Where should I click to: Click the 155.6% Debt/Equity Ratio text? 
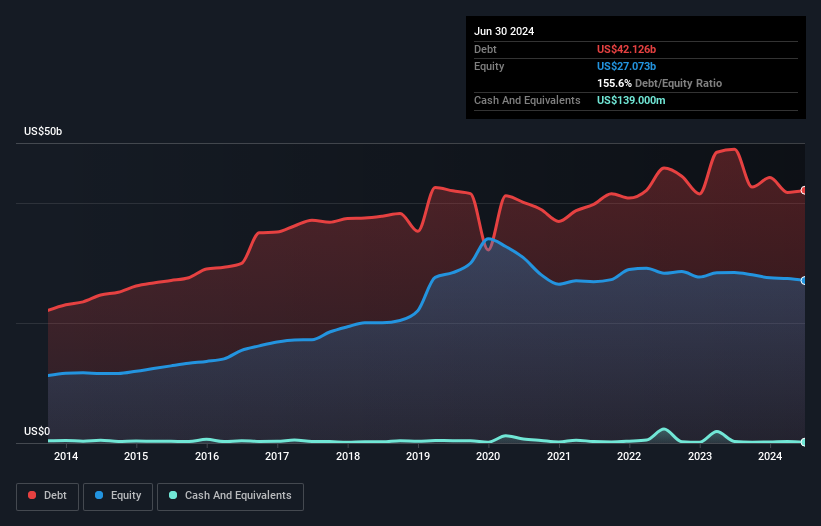coord(659,83)
